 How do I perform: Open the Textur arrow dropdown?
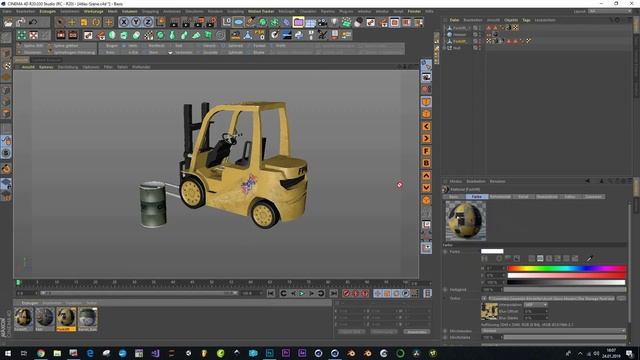[484, 298]
